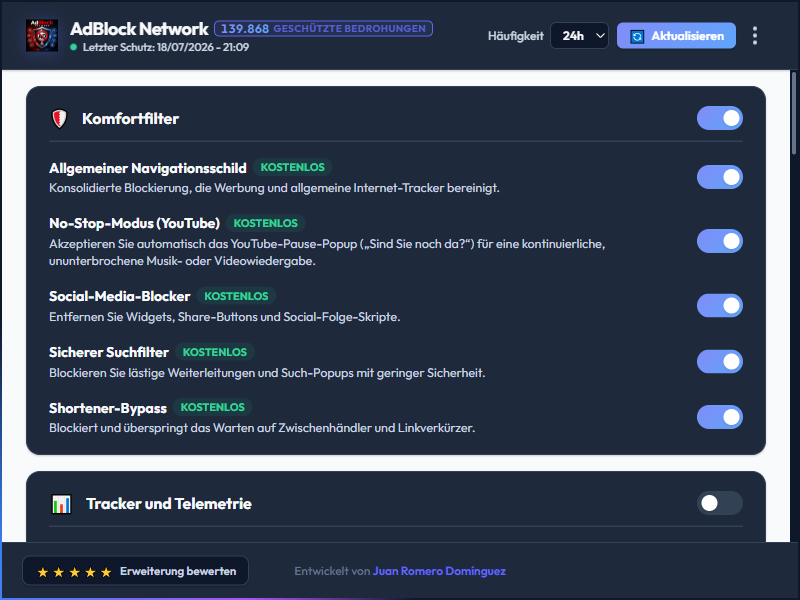This screenshot has height=600, width=800.
Task: Open the Häufigkeit 24h dropdown
Action: 579,36
